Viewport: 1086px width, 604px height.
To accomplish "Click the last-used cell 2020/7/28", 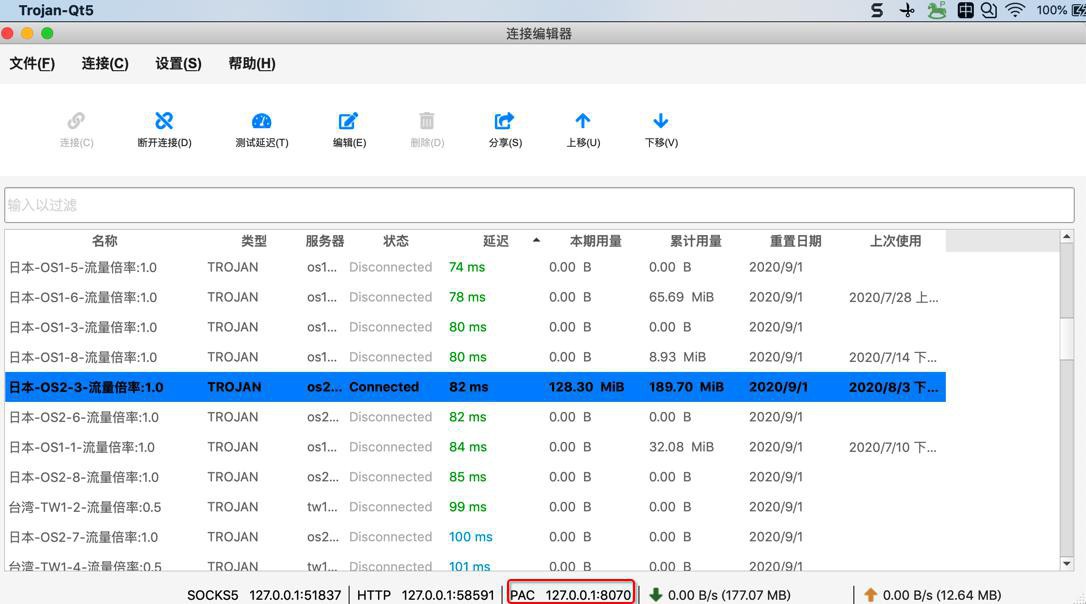I will (x=893, y=297).
